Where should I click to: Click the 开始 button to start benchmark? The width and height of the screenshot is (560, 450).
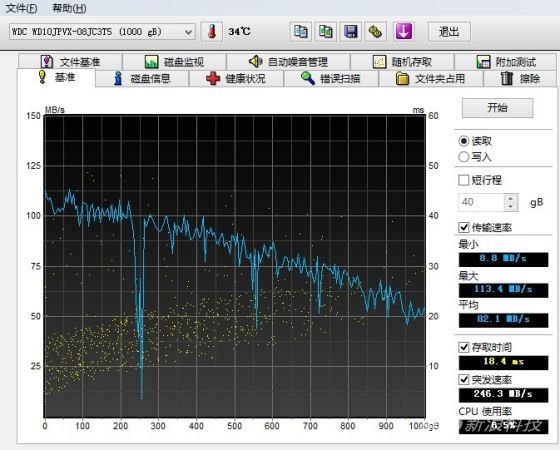pos(498,108)
